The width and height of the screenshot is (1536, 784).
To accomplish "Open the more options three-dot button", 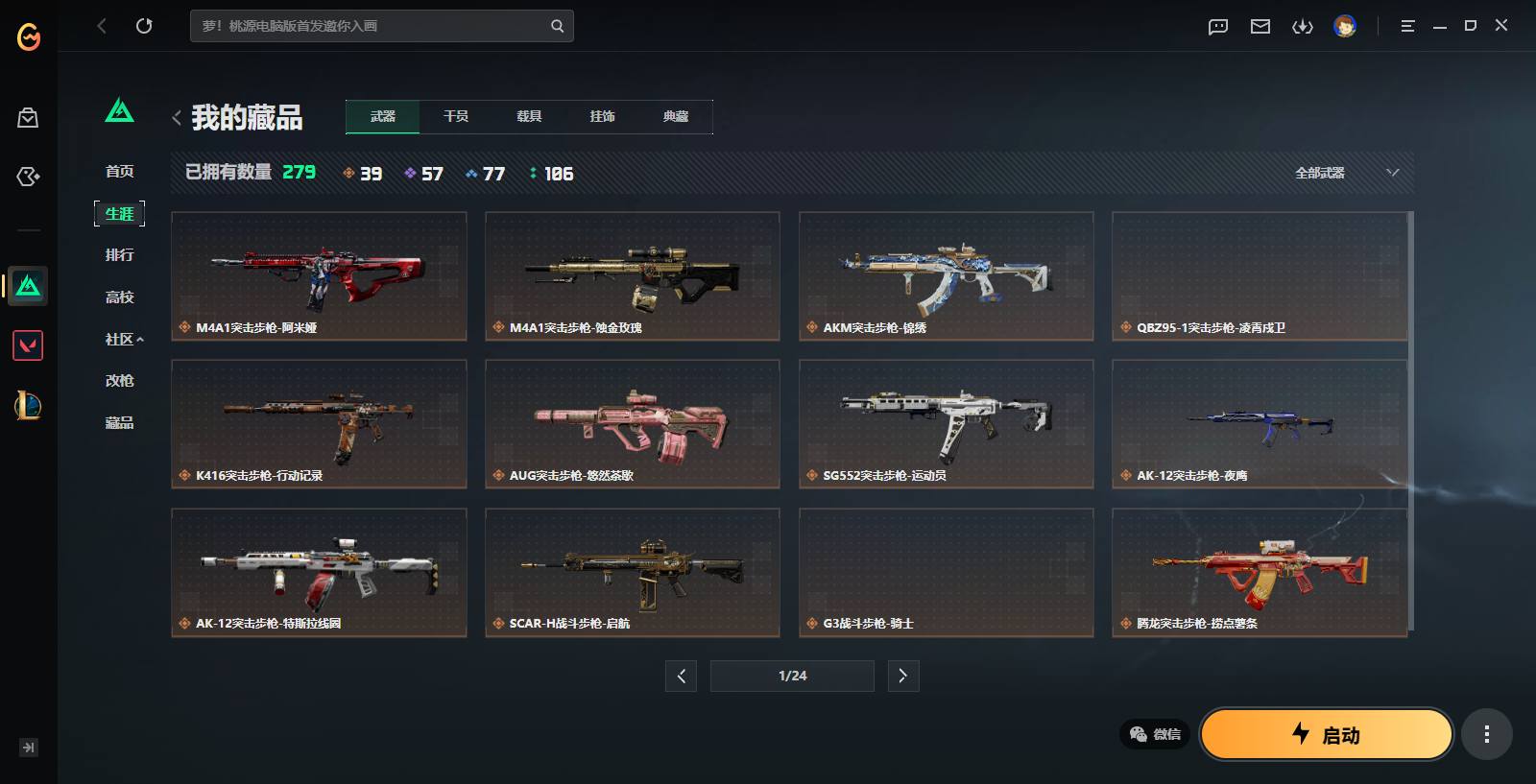I will click(x=1487, y=734).
